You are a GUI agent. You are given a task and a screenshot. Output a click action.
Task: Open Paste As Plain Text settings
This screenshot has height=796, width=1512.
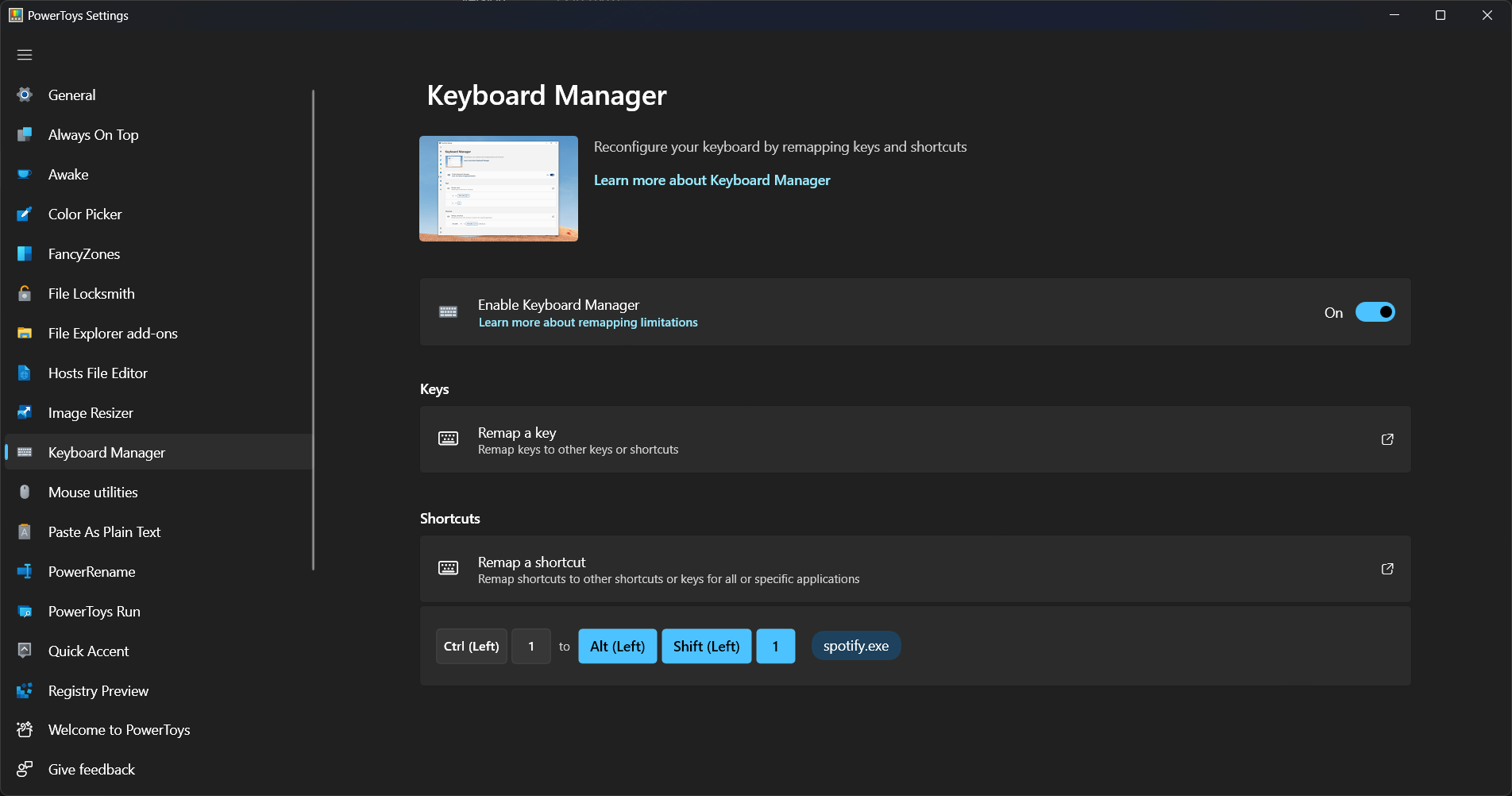(x=159, y=531)
